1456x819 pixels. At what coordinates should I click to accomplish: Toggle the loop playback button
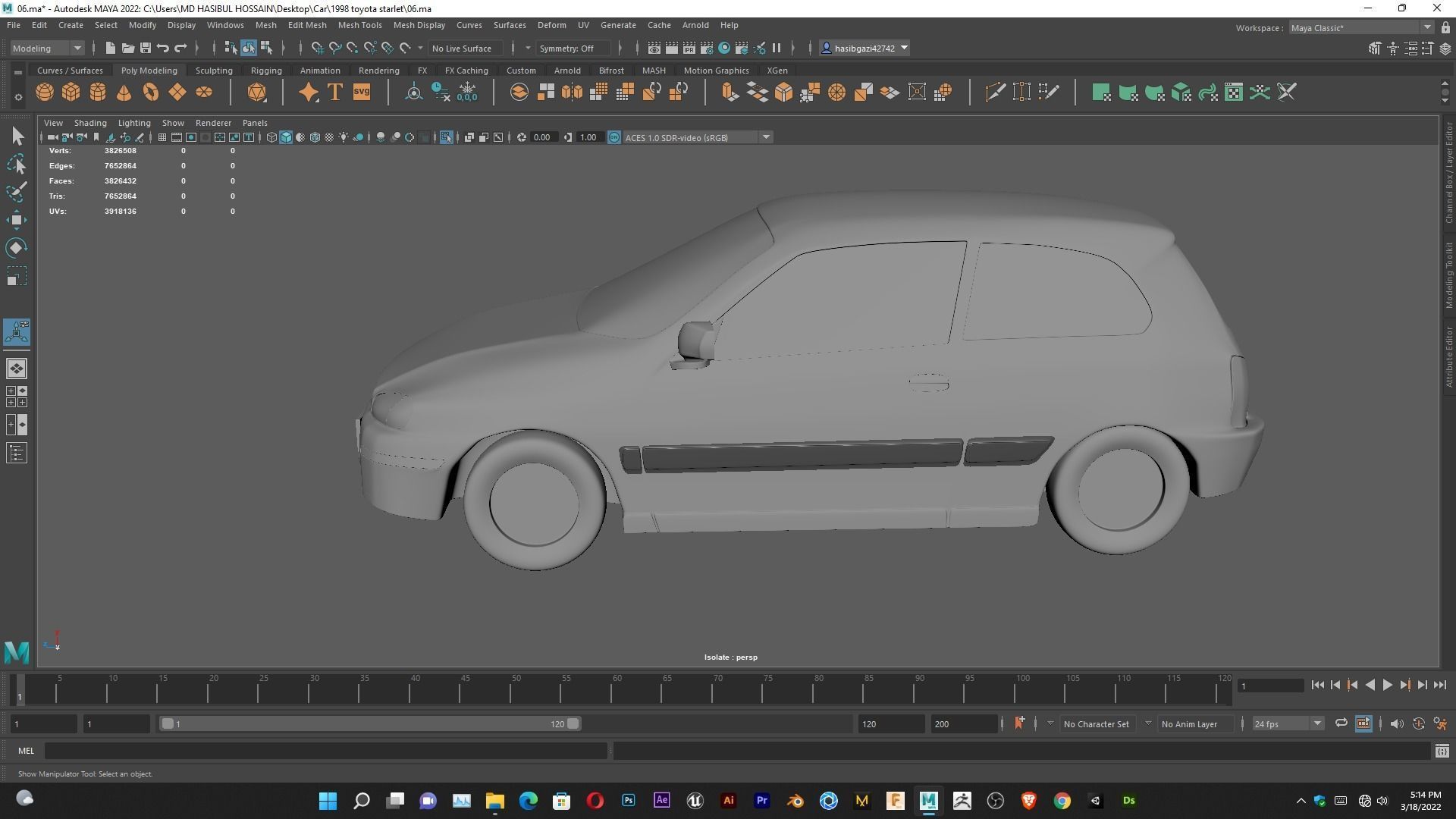coord(1341,723)
